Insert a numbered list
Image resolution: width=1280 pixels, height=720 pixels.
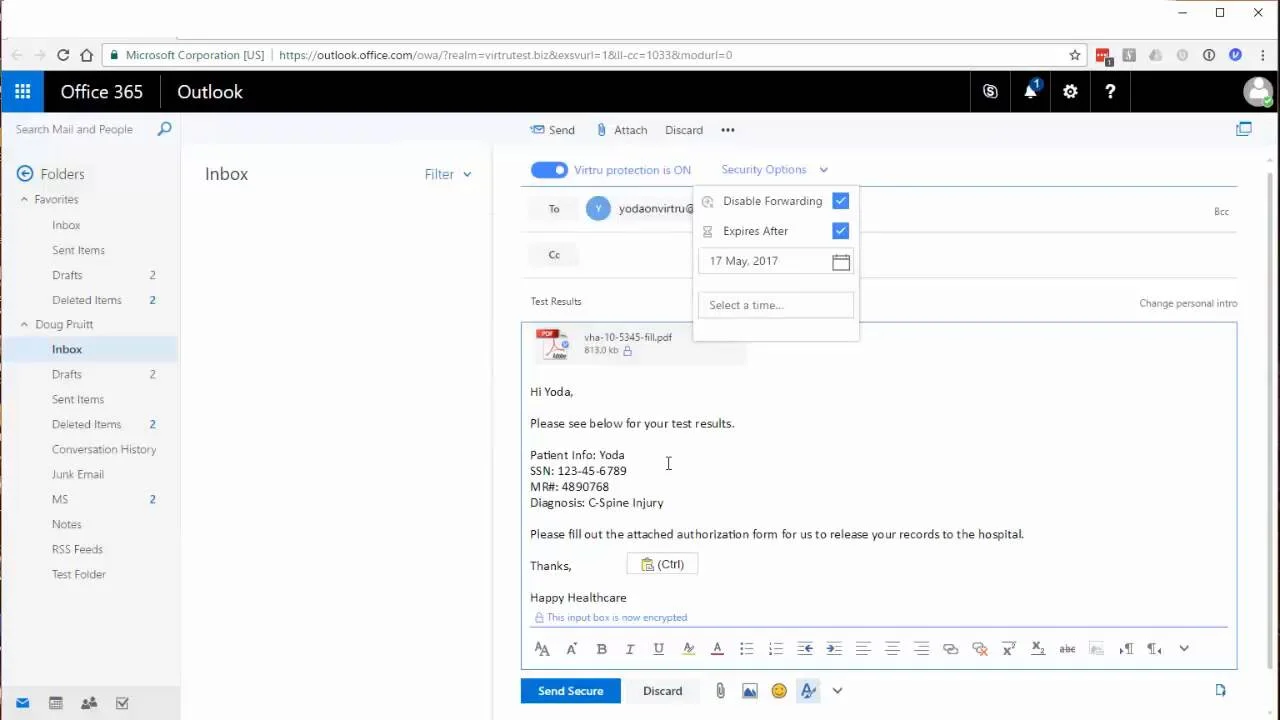pos(775,649)
